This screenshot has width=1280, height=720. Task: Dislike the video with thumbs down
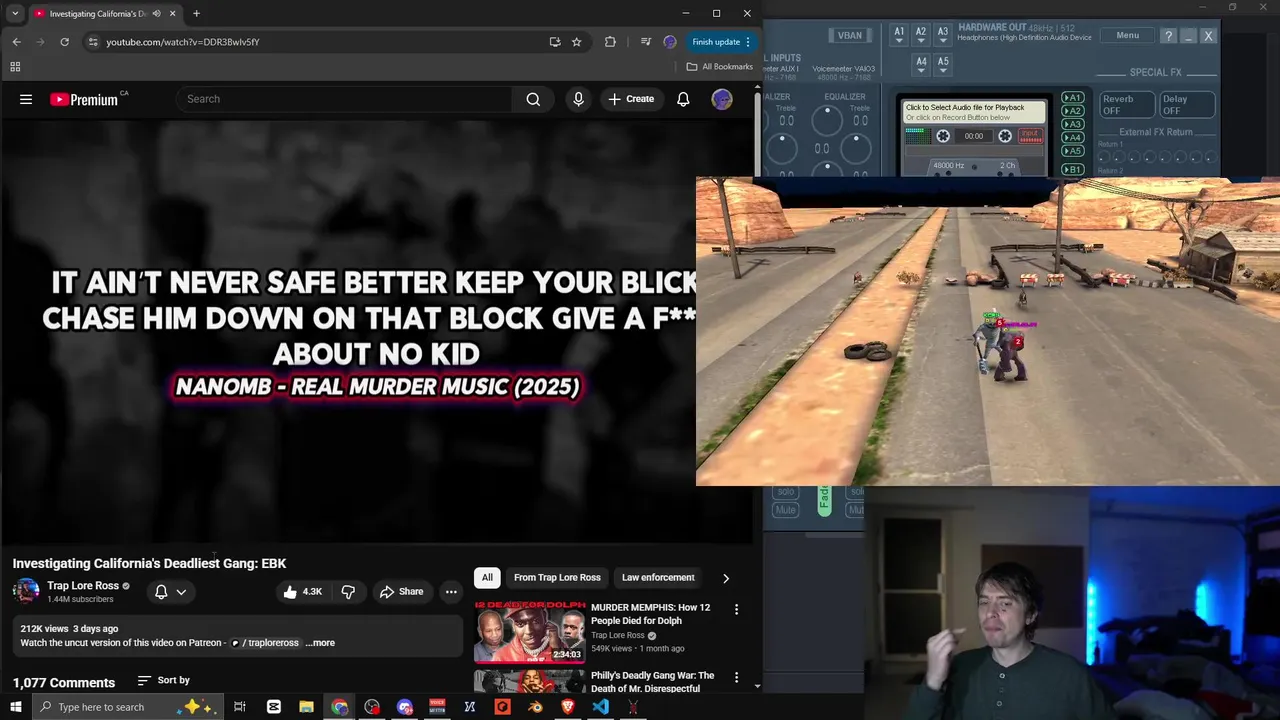(x=348, y=592)
